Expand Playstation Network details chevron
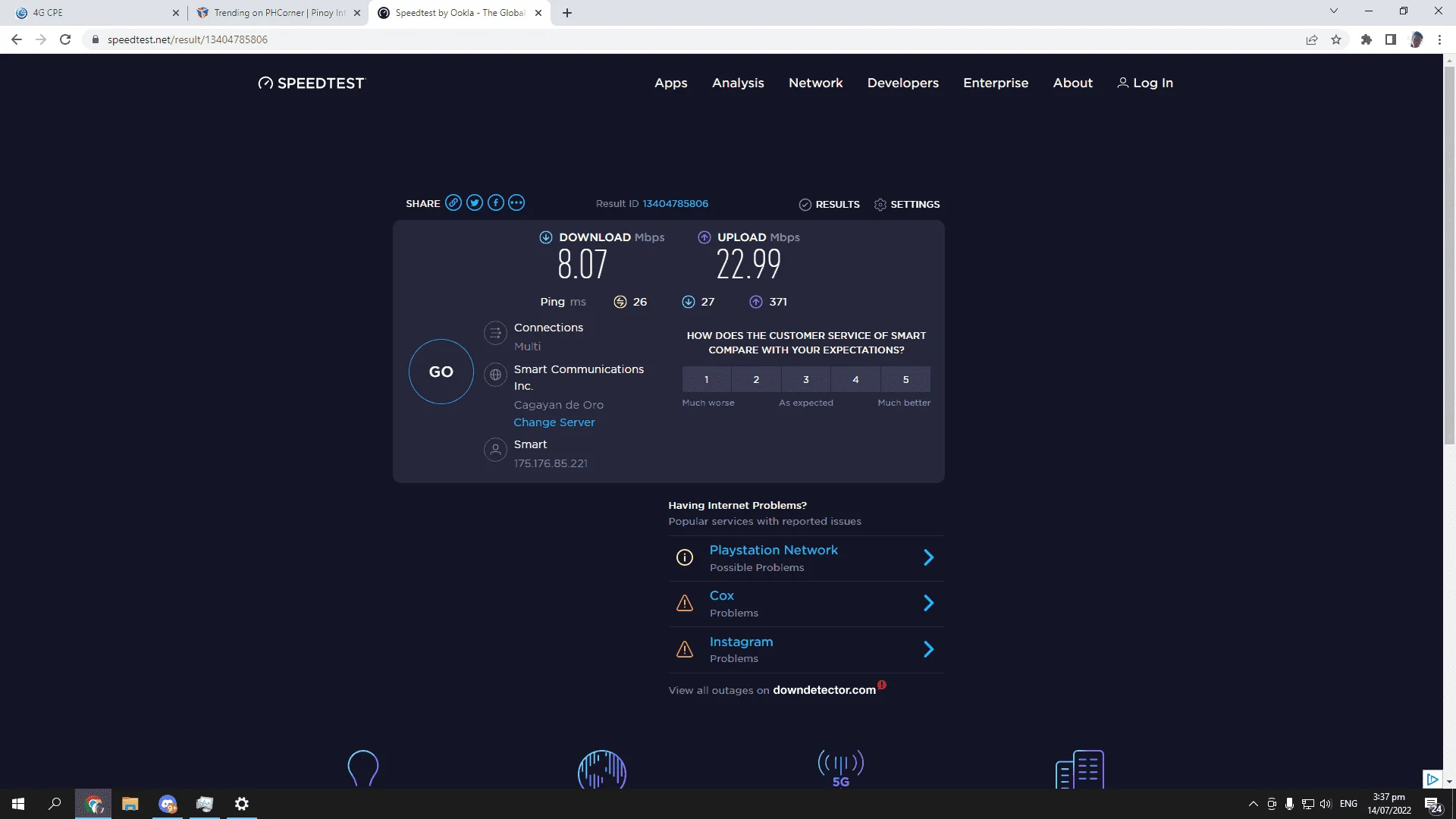This screenshot has width=1456, height=819. tap(929, 558)
